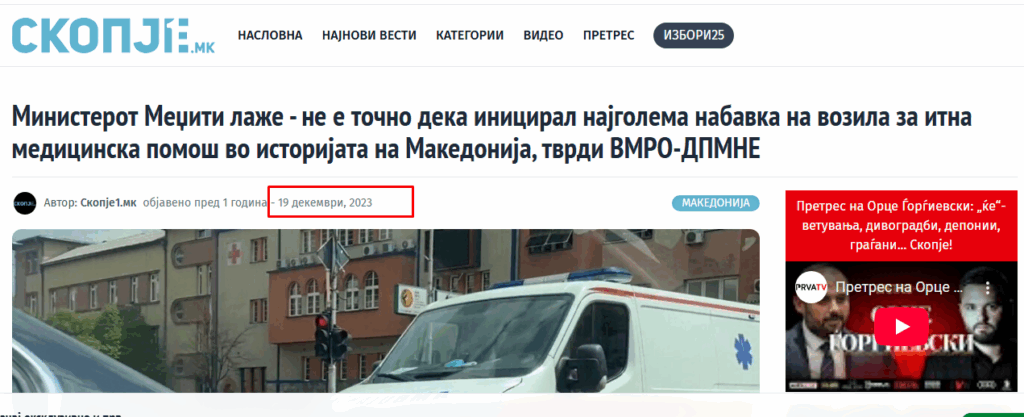Open the ambulance article image
Screen dimensions: 1024x417
click(x=386, y=311)
